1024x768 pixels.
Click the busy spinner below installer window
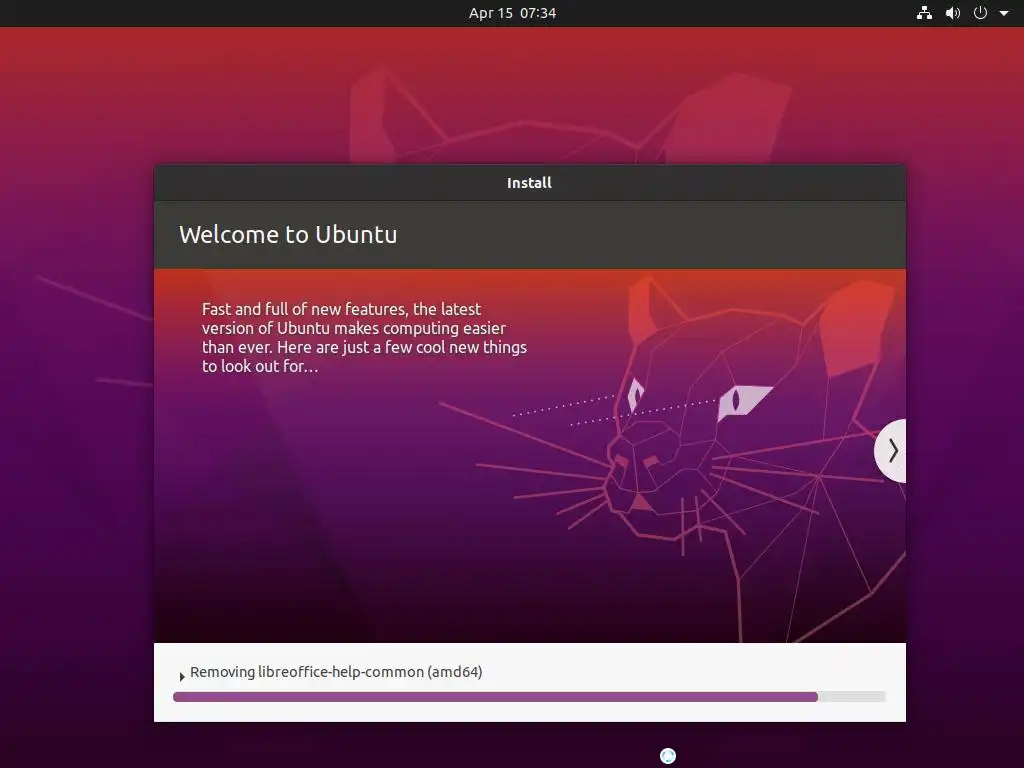click(667, 756)
